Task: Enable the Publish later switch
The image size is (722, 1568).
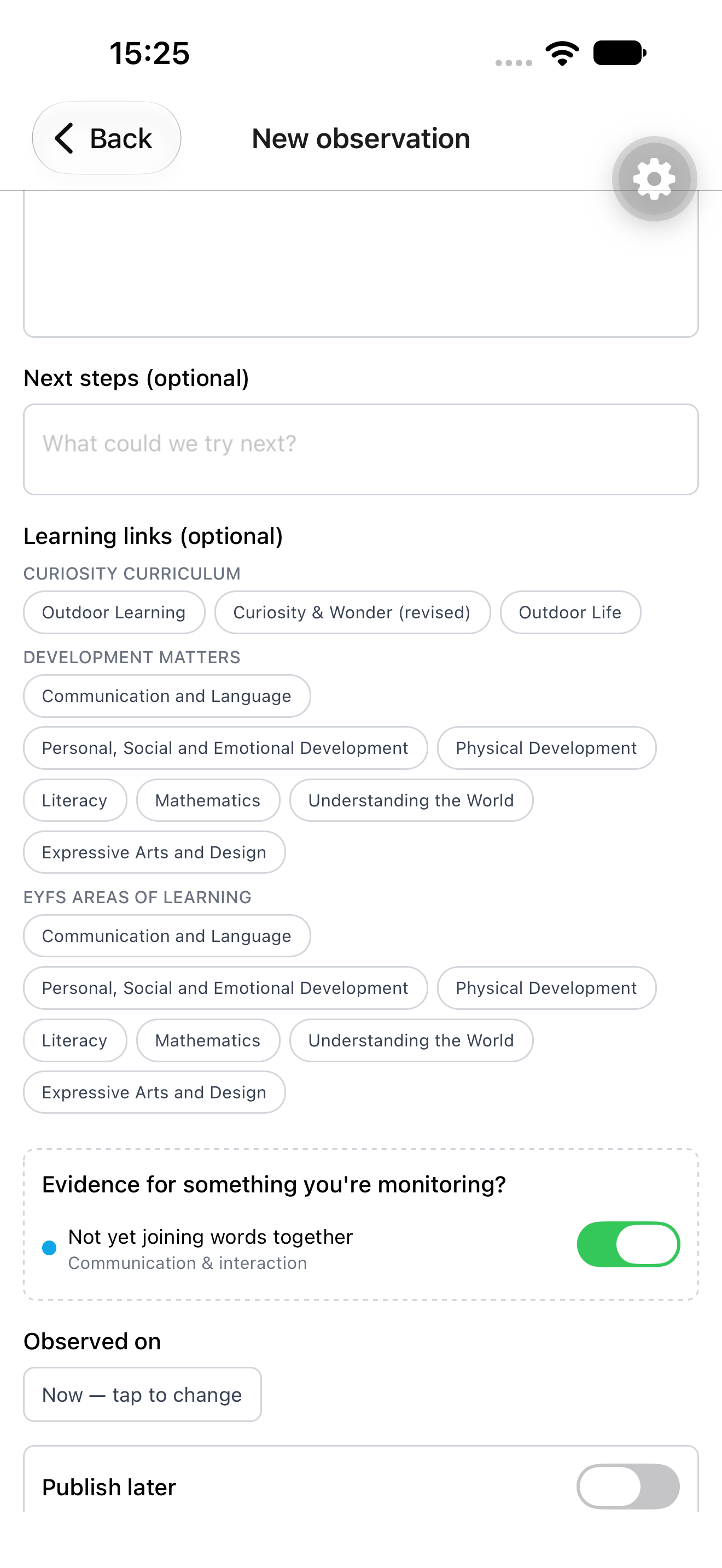Action: (628, 1487)
